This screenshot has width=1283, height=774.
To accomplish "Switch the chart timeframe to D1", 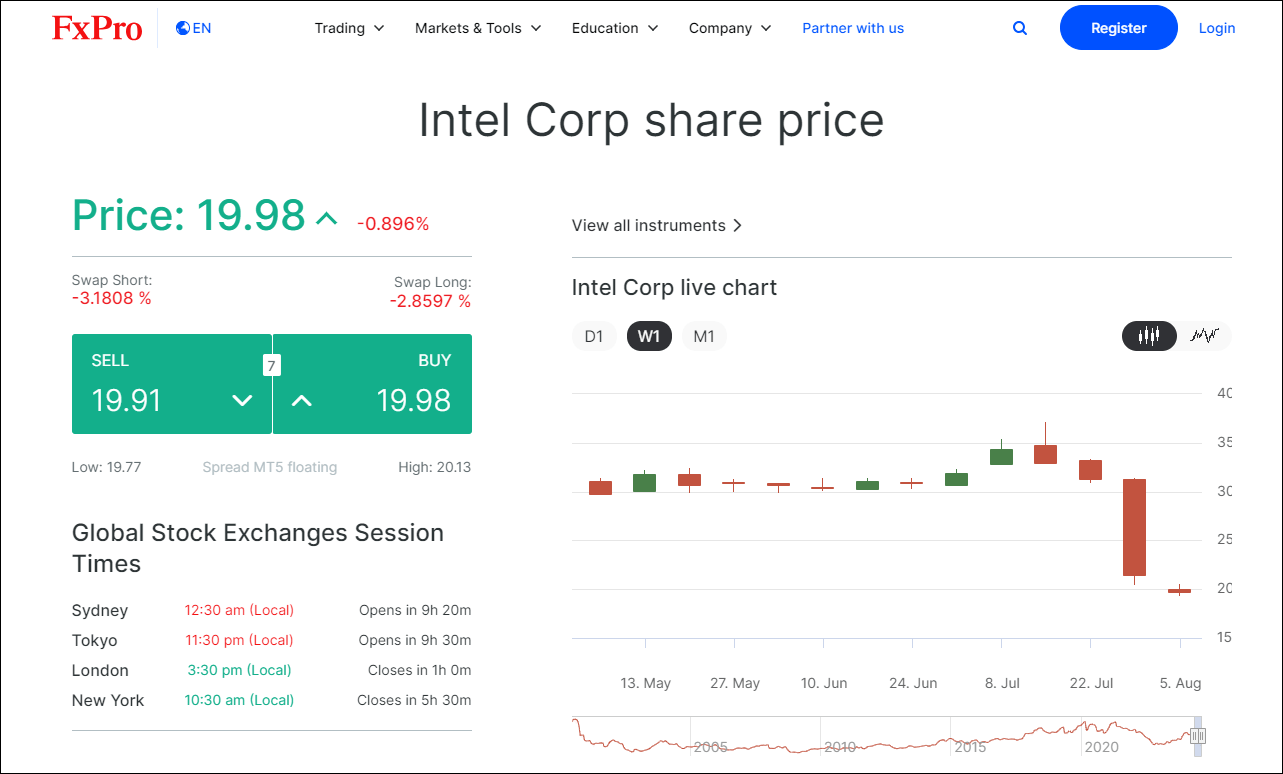I will [594, 336].
